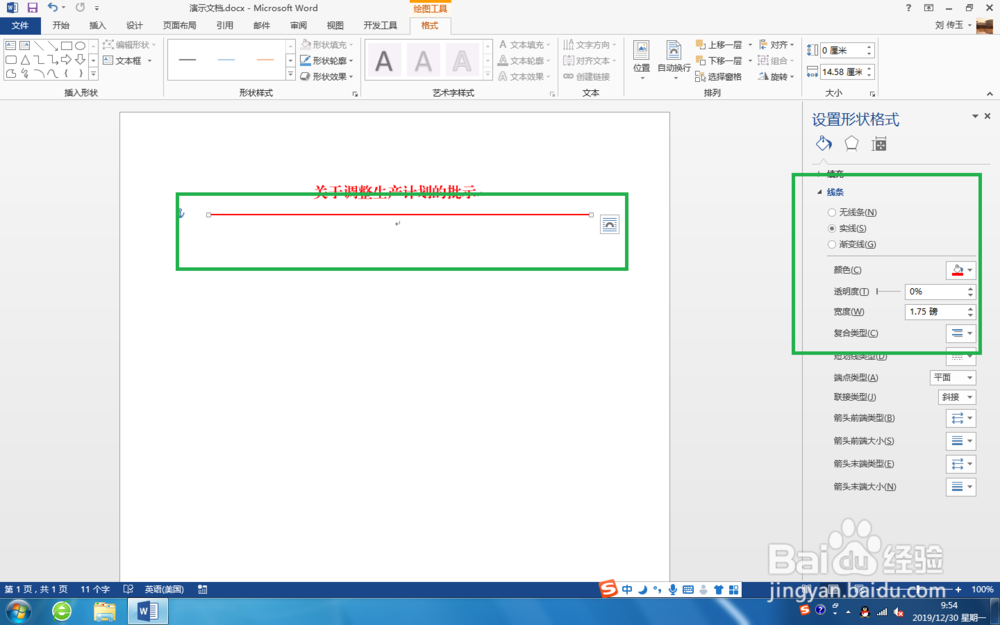Viewport: 1000px width, 625px height.
Task: Open the 复合类型 (Compound Type) dropdown
Action: pos(959,333)
